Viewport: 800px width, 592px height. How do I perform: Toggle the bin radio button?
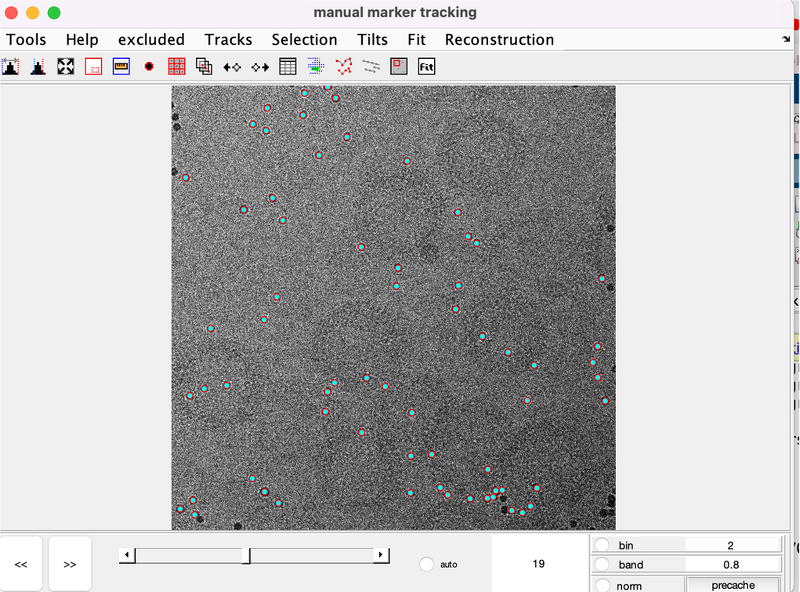click(602, 545)
